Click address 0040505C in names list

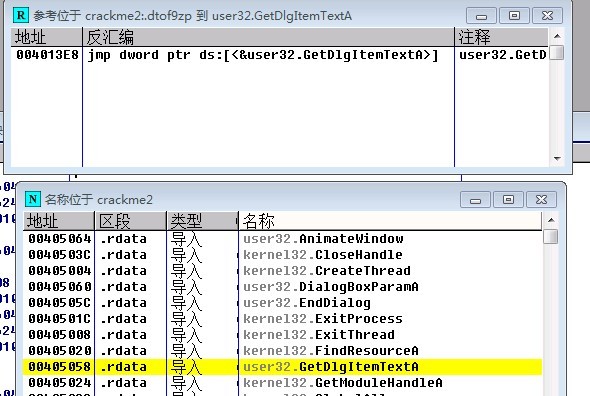[x=59, y=303]
